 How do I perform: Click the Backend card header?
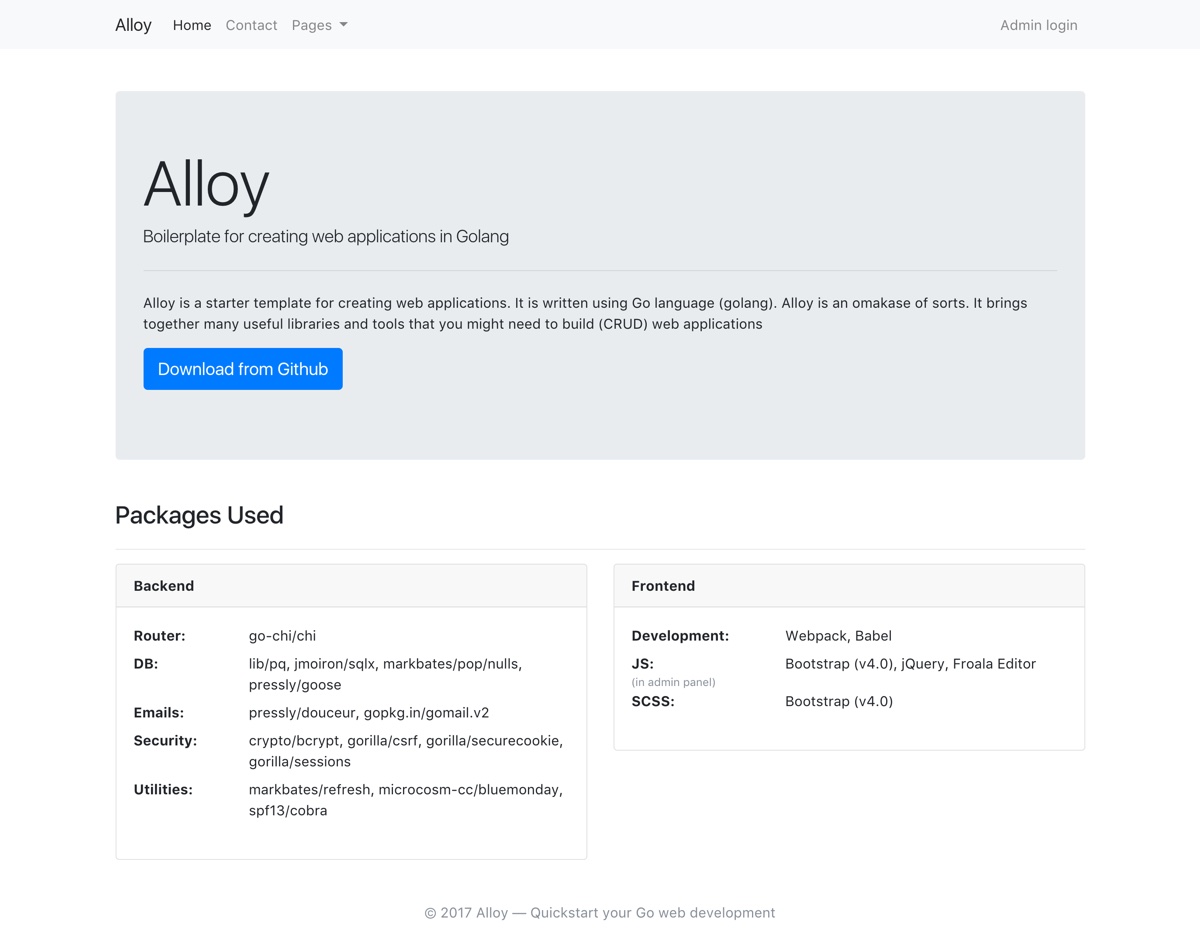[351, 586]
